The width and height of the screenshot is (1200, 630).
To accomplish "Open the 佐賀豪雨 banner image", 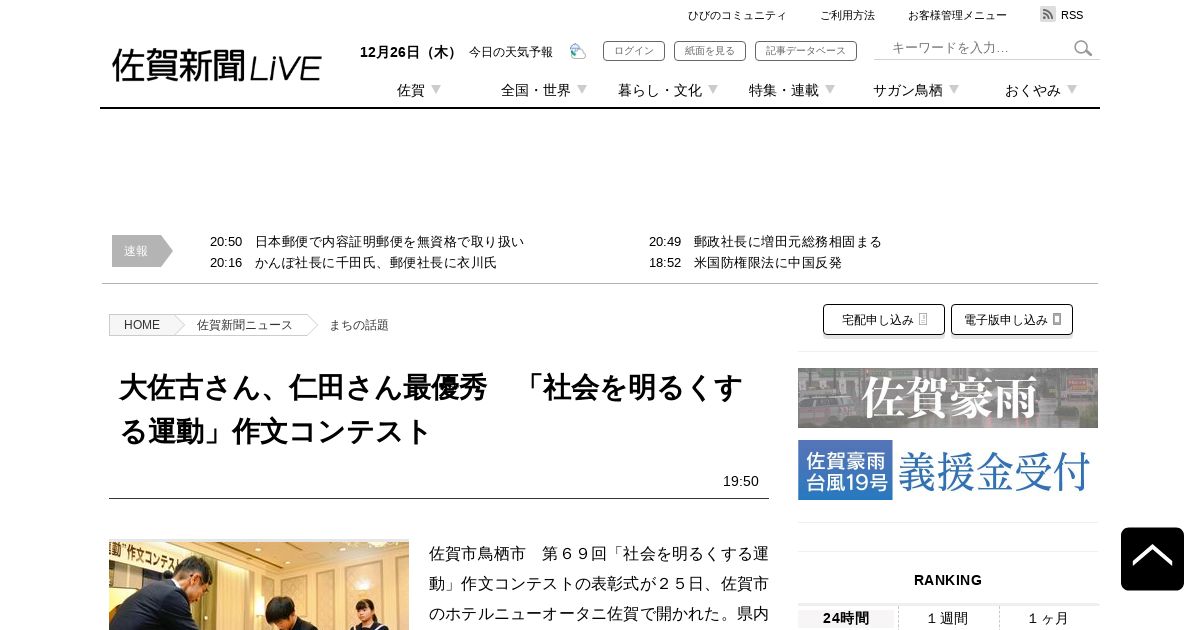I will 948,398.
